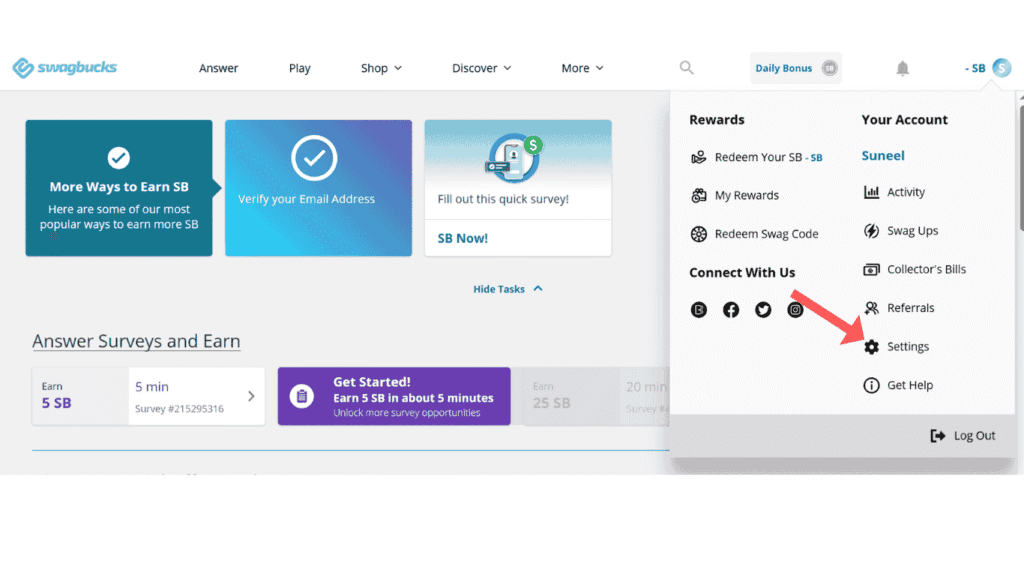Switch to the Answer section
This screenshot has width=1024, height=576.
coord(218,68)
